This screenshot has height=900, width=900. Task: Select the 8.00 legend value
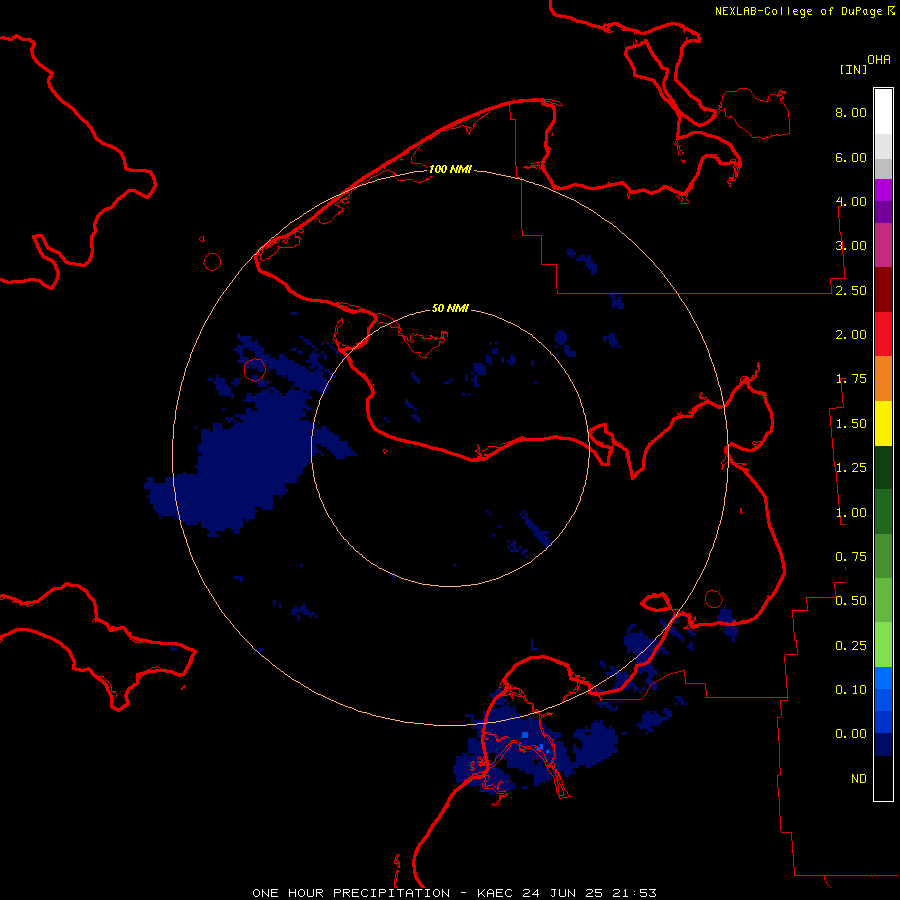point(851,112)
